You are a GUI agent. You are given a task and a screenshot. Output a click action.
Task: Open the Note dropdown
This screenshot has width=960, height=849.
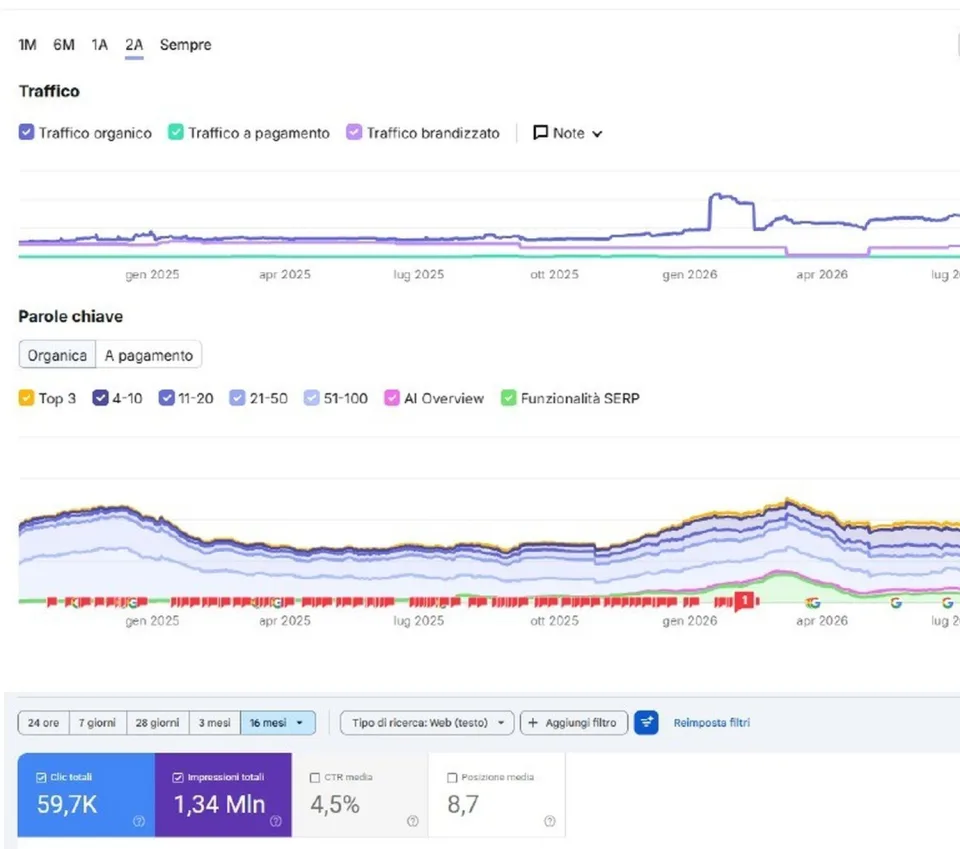[x=568, y=133]
